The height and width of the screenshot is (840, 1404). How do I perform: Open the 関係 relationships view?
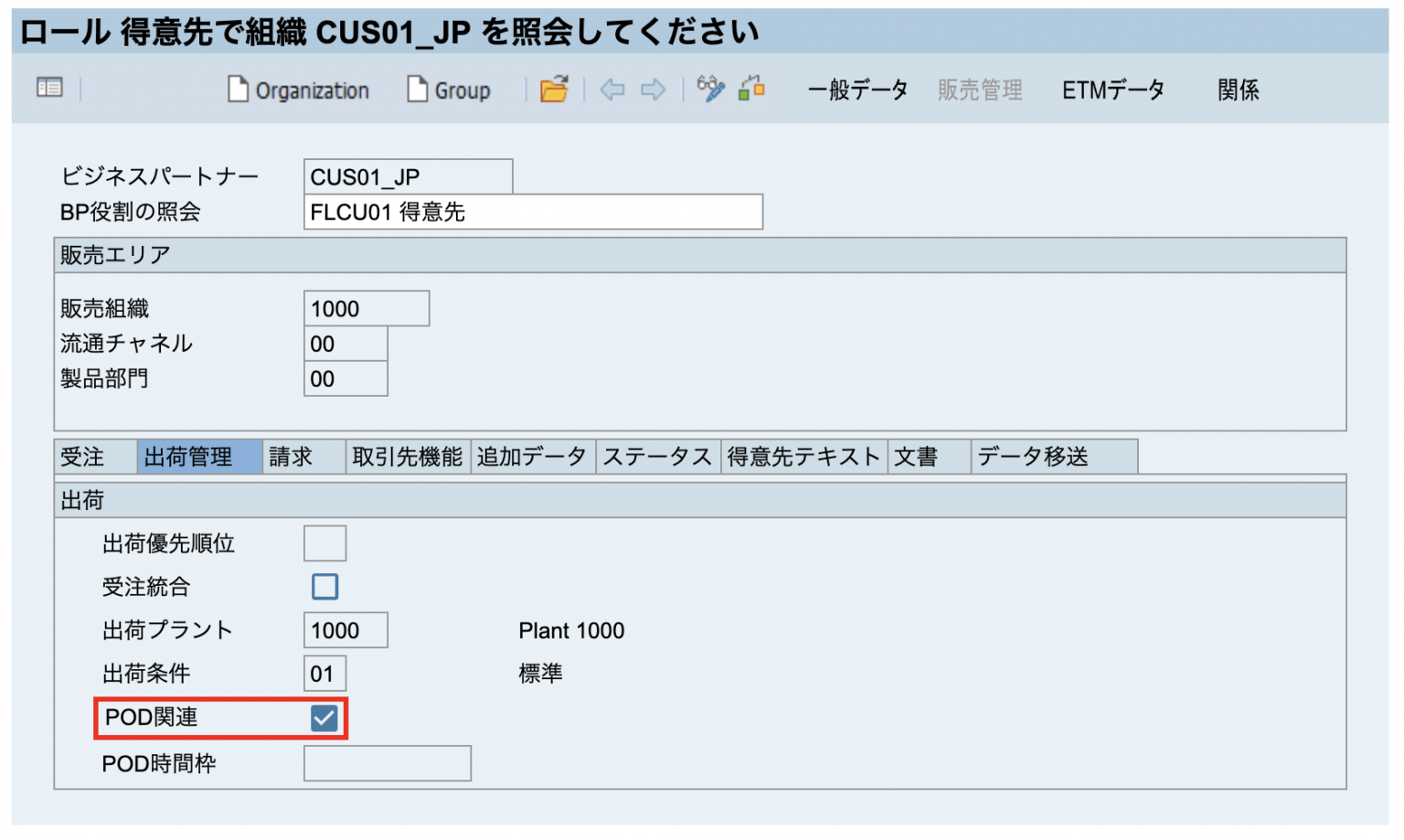coord(1238,89)
